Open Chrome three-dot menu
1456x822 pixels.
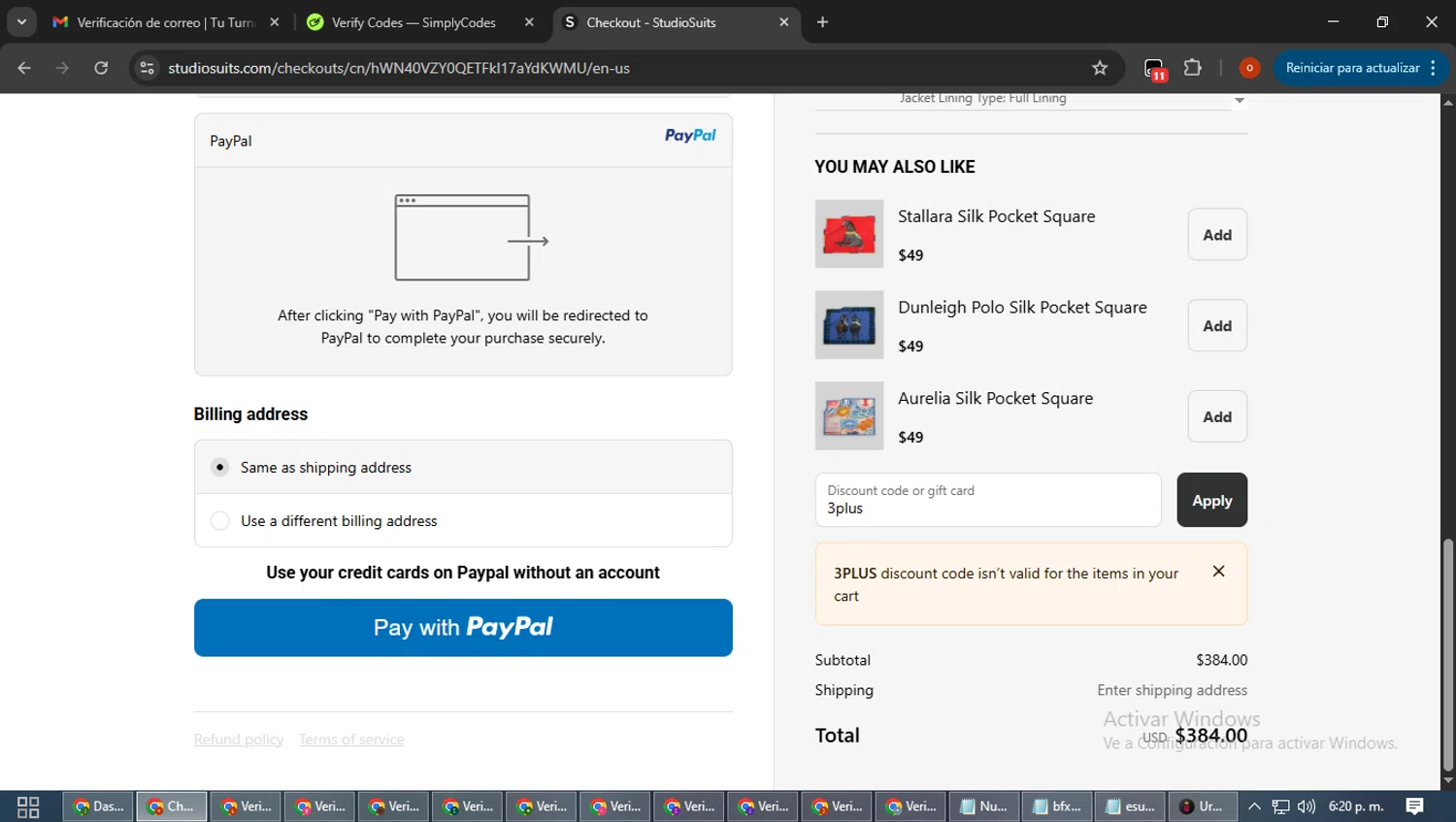click(1434, 68)
